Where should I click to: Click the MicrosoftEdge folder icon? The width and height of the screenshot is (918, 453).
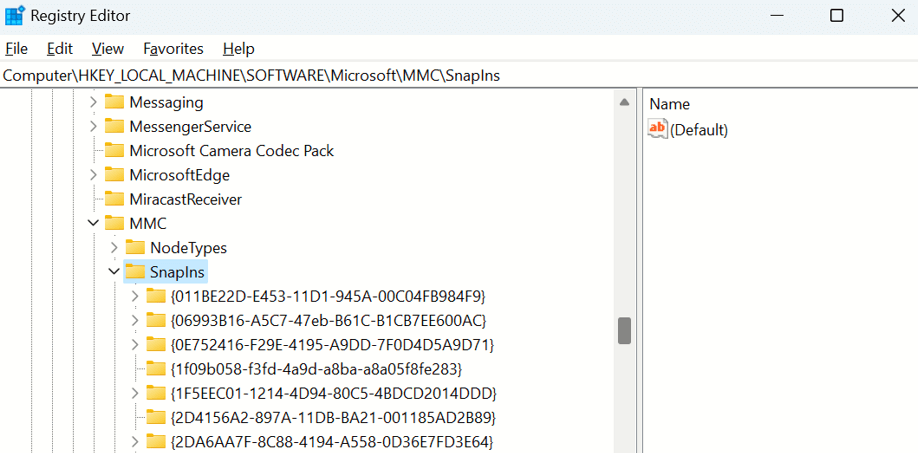point(114,175)
